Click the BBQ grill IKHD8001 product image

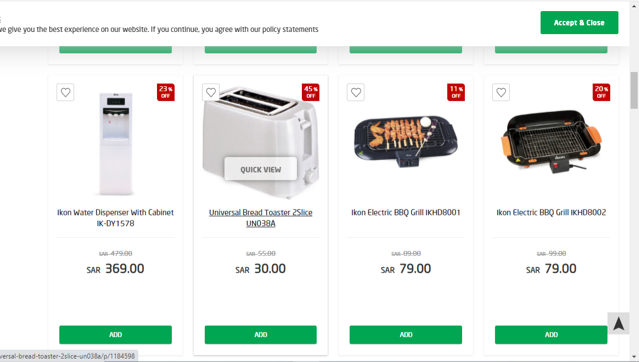tap(406, 142)
